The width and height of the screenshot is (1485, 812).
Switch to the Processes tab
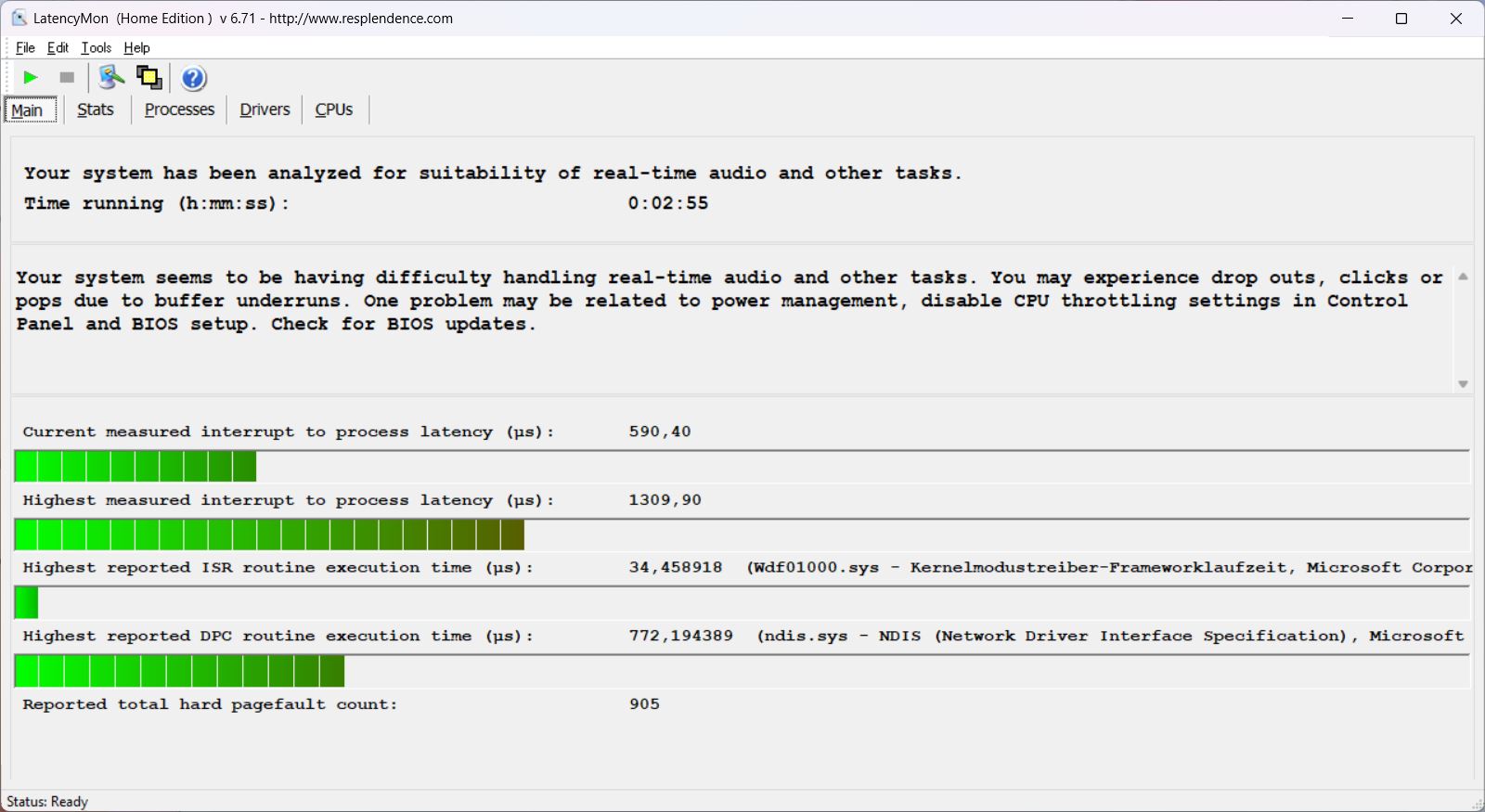(x=179, y=110)
